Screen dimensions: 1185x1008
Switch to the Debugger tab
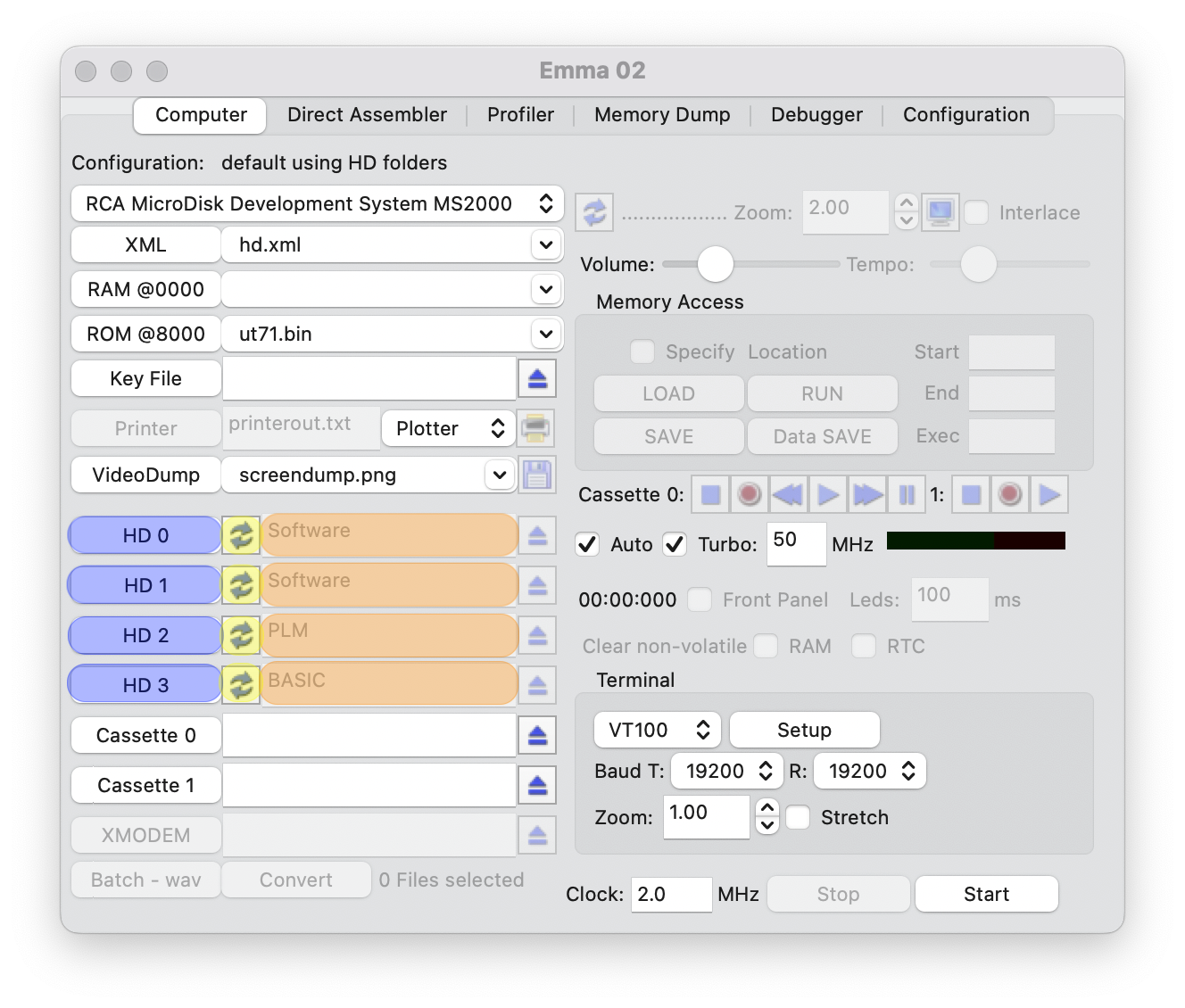816,115
